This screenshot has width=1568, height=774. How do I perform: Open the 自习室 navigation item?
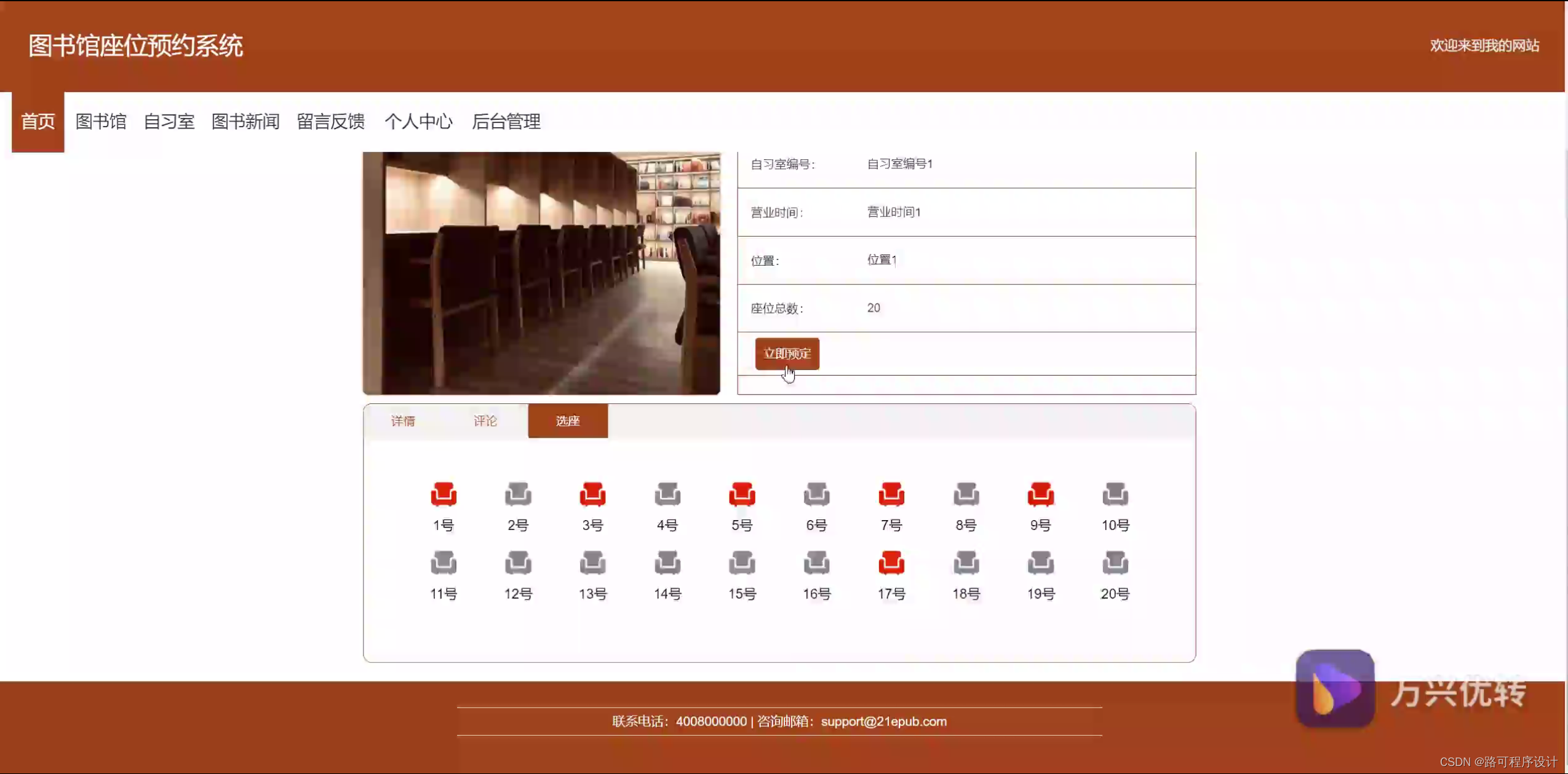point(169,122)
